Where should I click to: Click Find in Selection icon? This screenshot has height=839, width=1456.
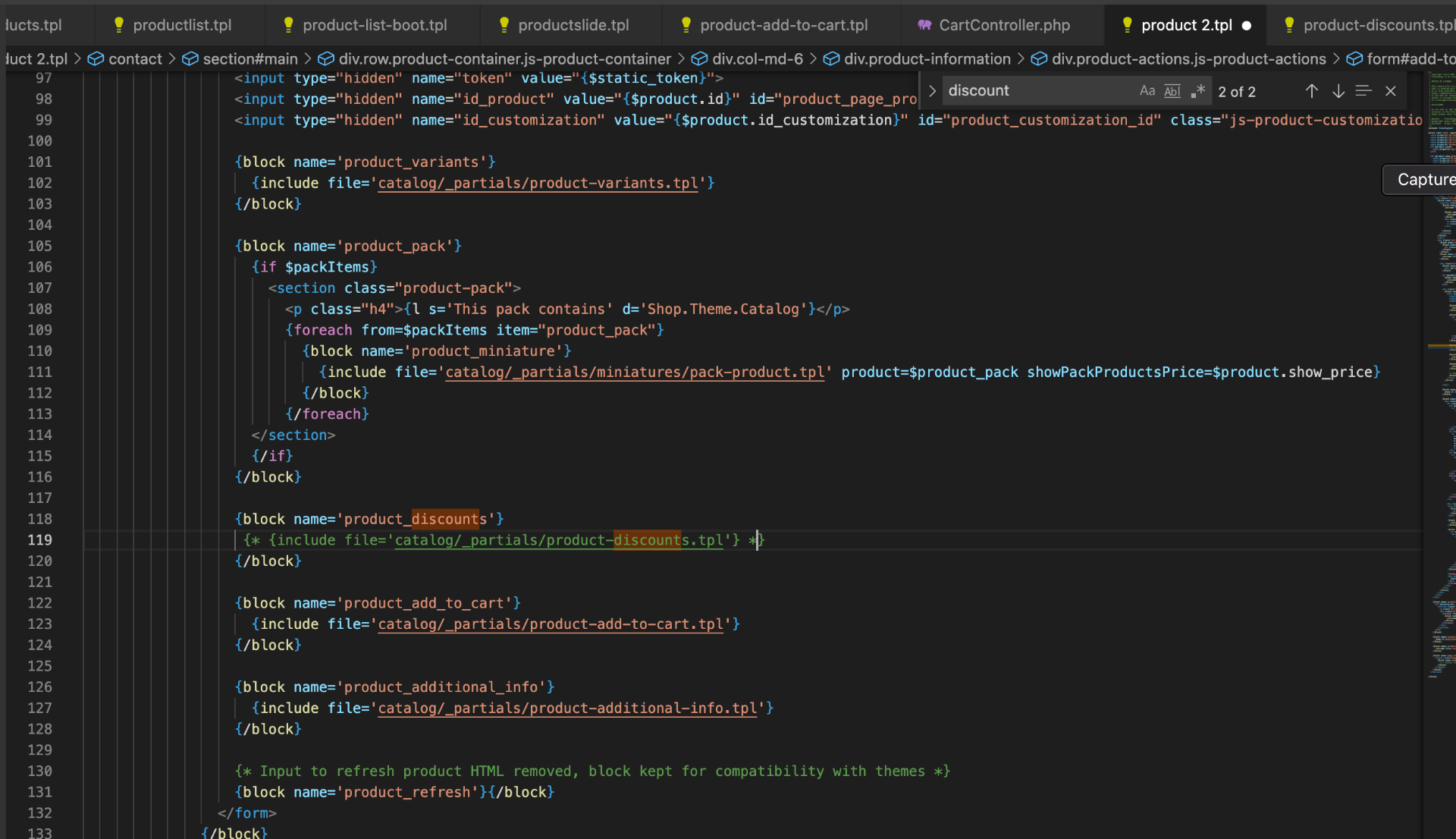[x=1363, y=91]
